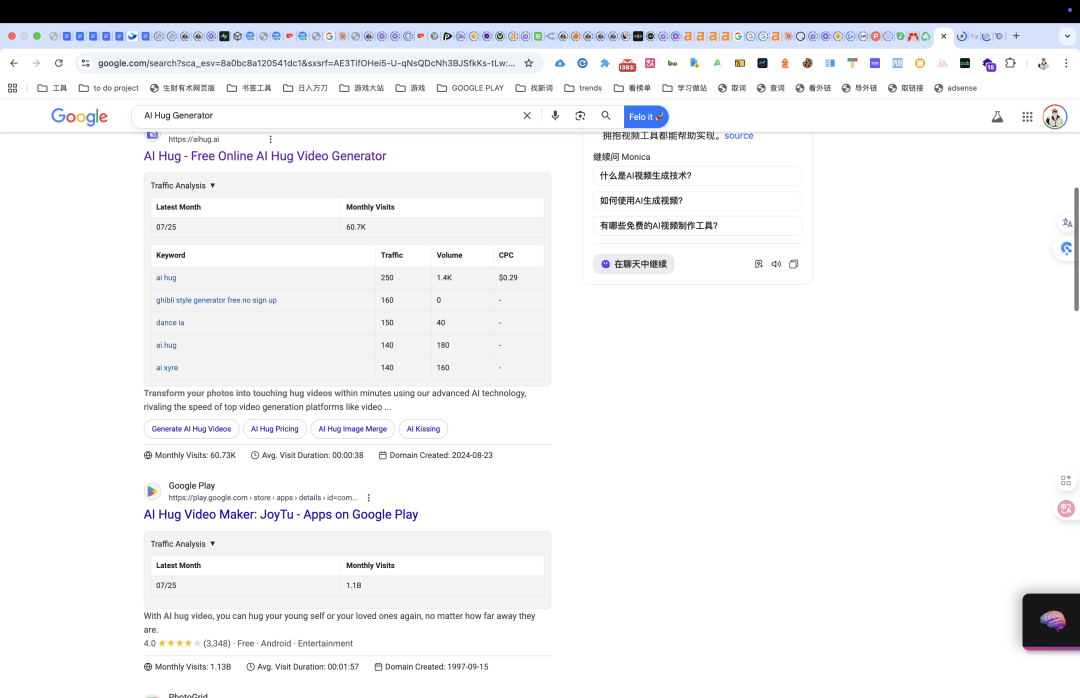Viewport: 1080px width, 698px height.
Task: Collapse the Google Play Traffic Analysis section
Action: (x=183, y=544)
